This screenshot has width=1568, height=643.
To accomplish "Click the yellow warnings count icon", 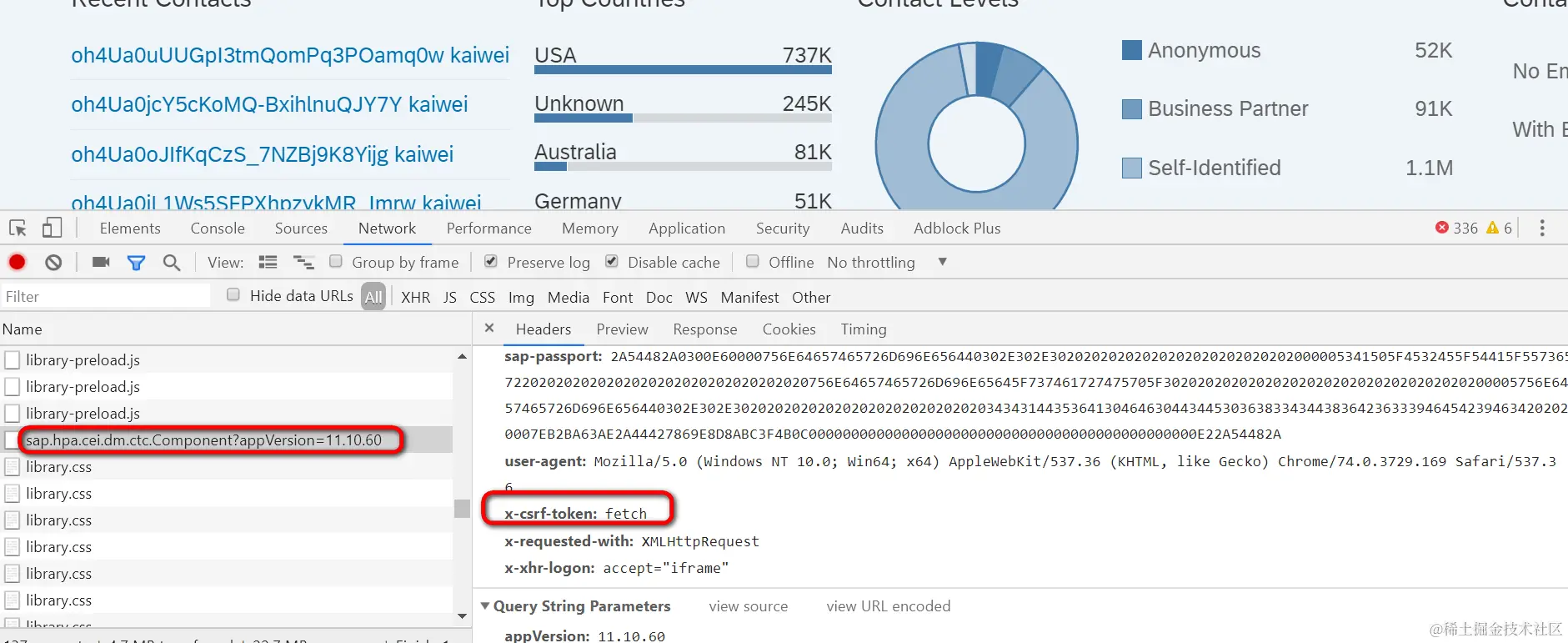I will point(1492,228).
